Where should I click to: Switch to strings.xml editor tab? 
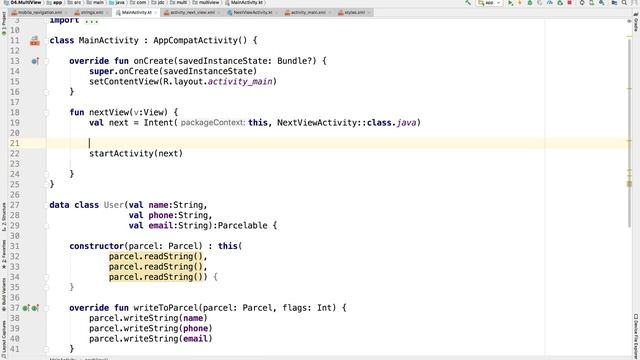(x=91, y=13)
